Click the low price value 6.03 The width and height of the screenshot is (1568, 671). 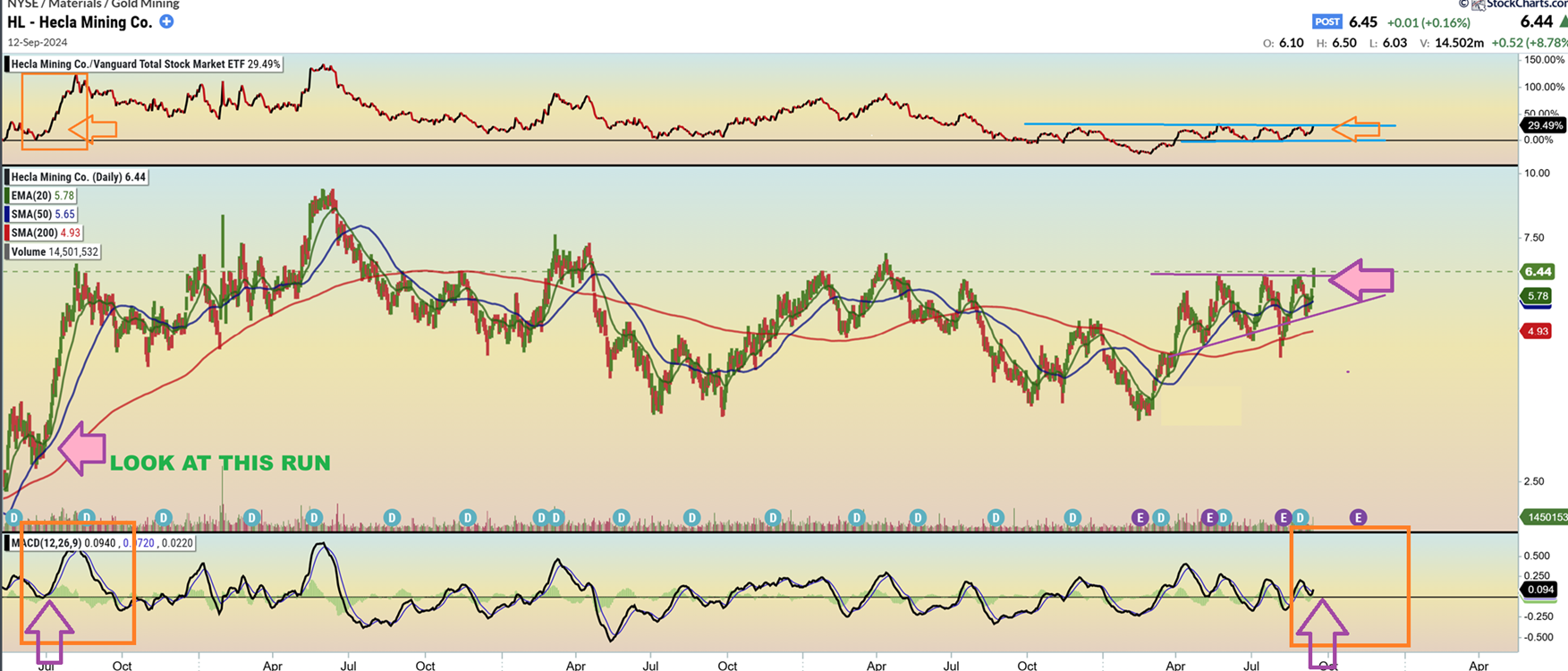pos(1394,43)
